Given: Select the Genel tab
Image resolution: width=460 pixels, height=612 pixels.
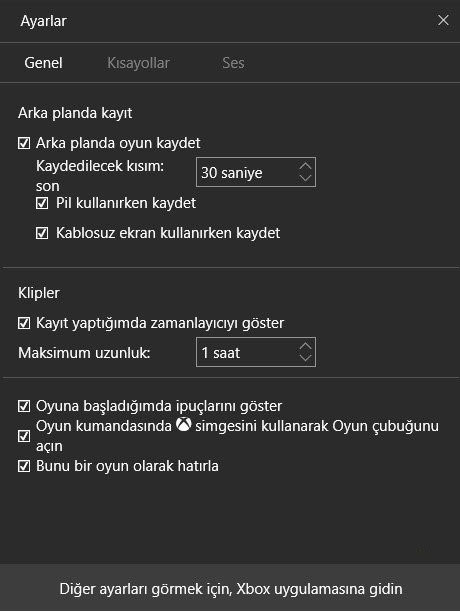Looking at the screenshot, I should pyautogui.click(x=43, y=63).
